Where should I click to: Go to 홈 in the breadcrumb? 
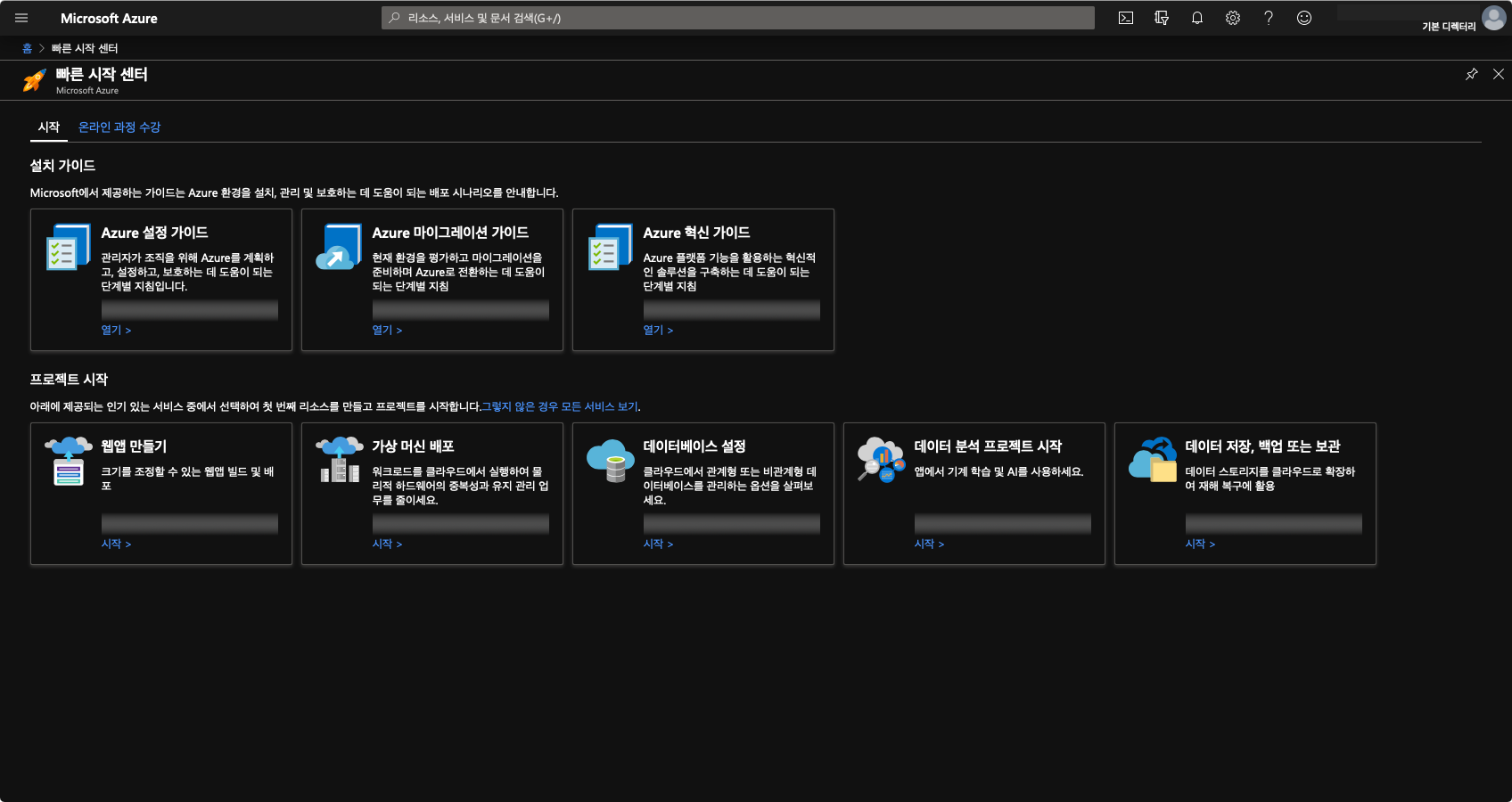27,48
